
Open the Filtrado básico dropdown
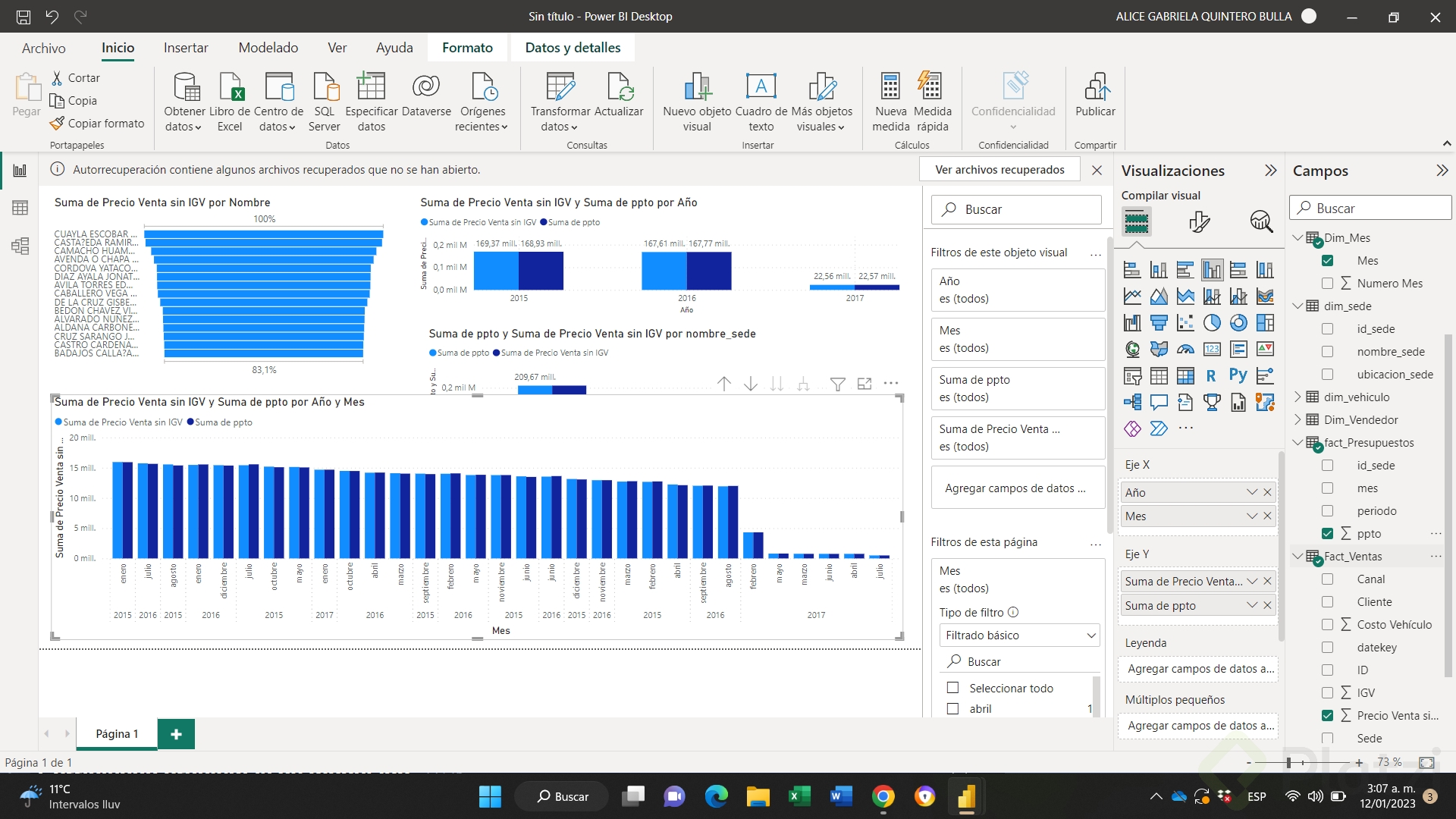pyautogui.click(x=1018, y=635)
